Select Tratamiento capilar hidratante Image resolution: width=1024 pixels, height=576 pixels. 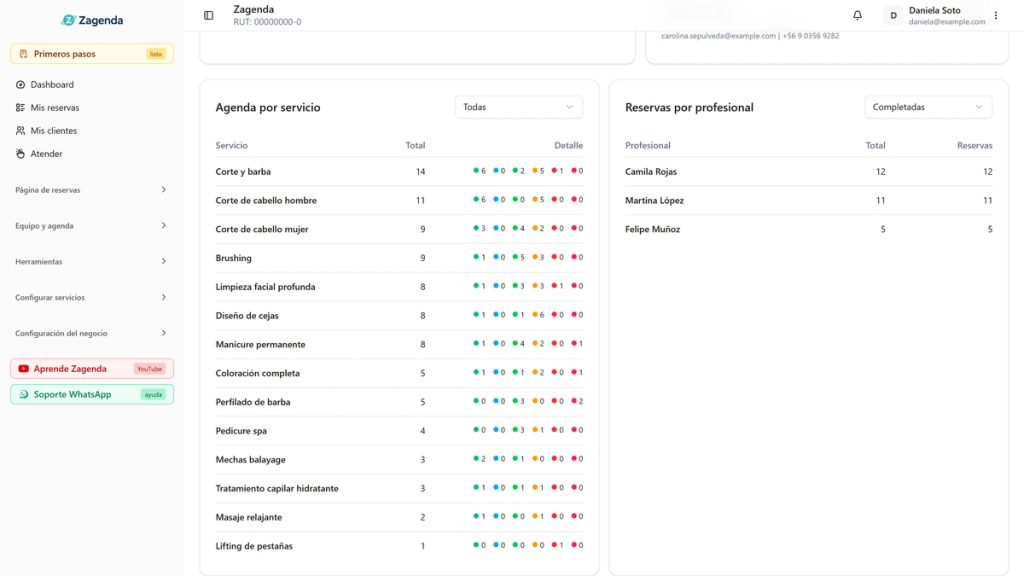399,488
